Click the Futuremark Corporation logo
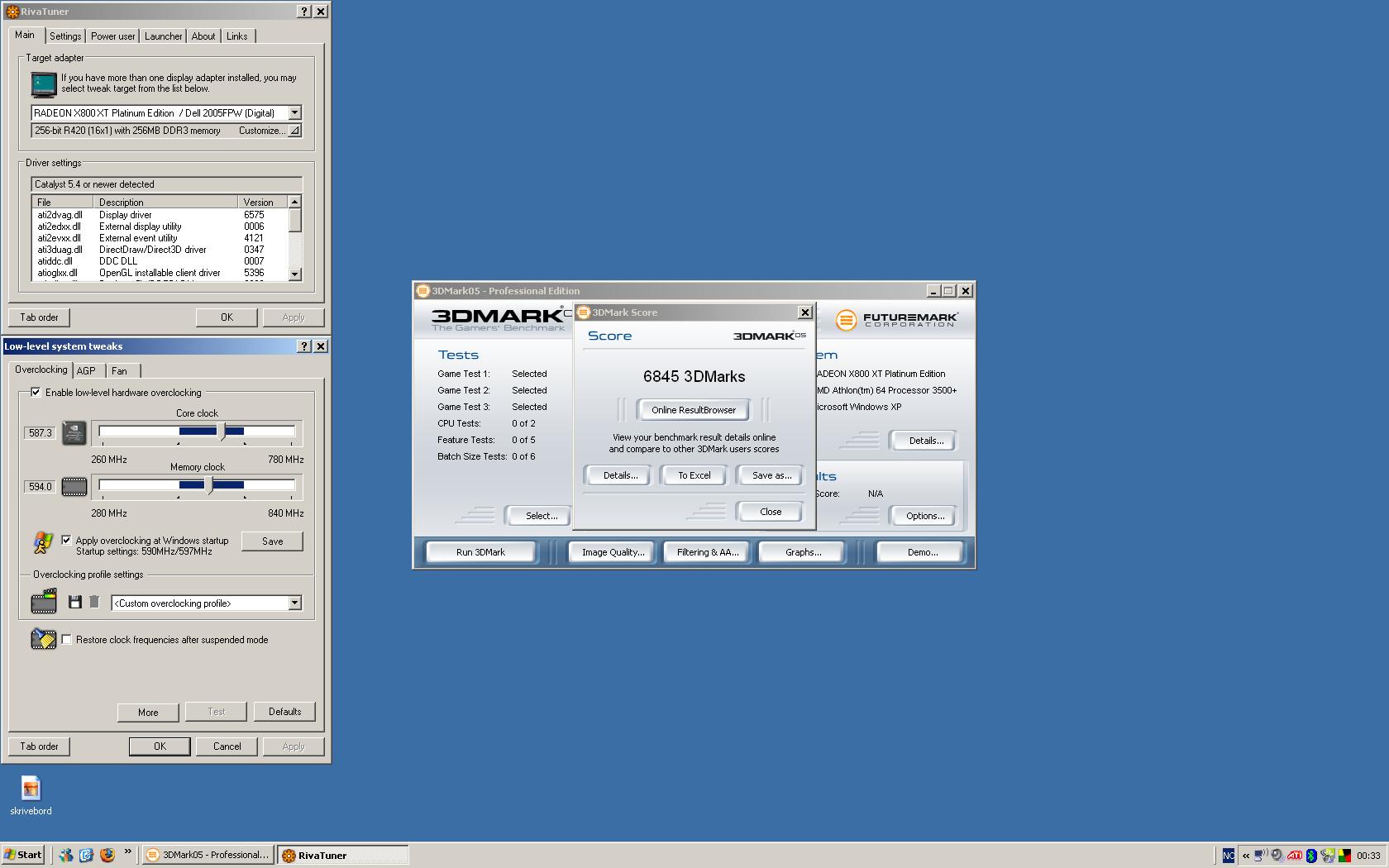This screenshot has width=1389, height=868. [x=897, y=320]
